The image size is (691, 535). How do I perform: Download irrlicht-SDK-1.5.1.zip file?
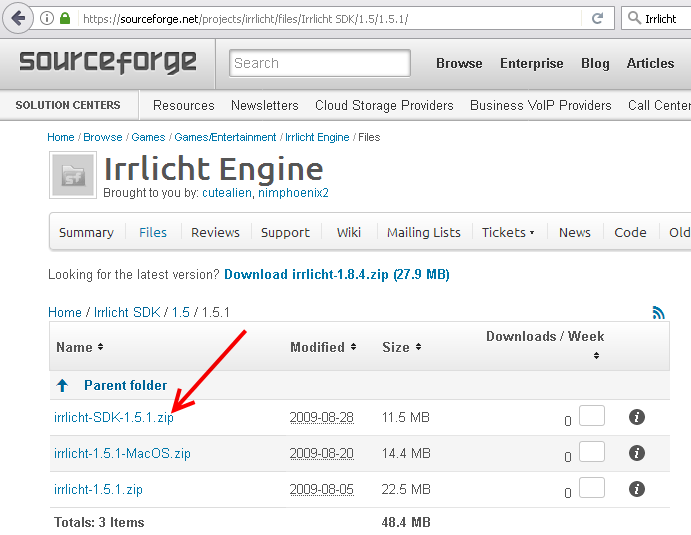114,417
